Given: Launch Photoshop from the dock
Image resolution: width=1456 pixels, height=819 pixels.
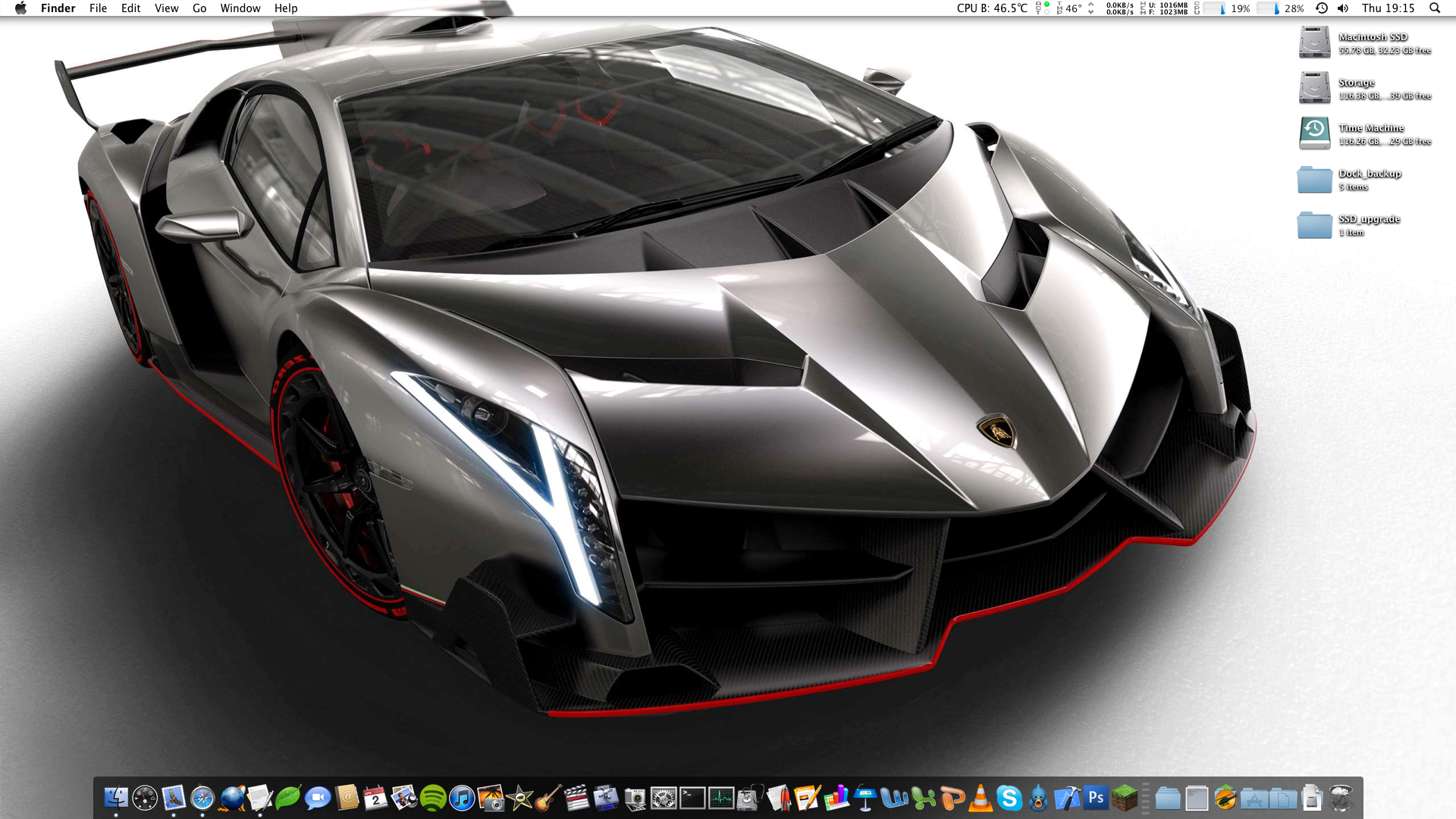Looking at the screenshot, I should tap(1096, 798).
